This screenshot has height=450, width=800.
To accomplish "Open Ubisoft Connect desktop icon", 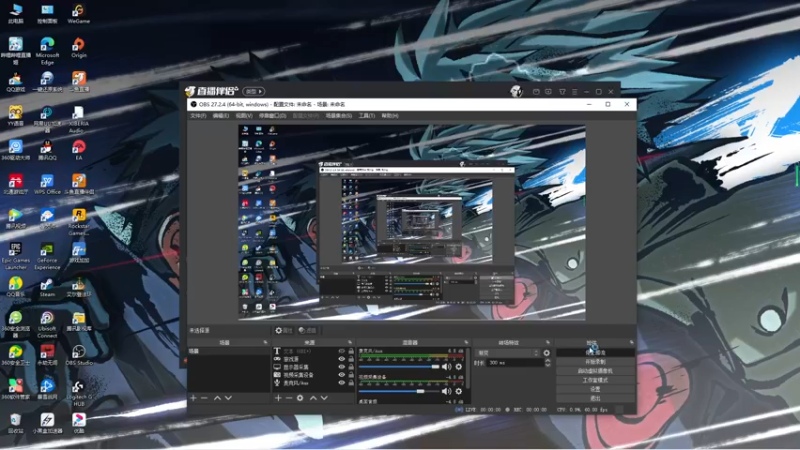I will (x=47, y=325).
